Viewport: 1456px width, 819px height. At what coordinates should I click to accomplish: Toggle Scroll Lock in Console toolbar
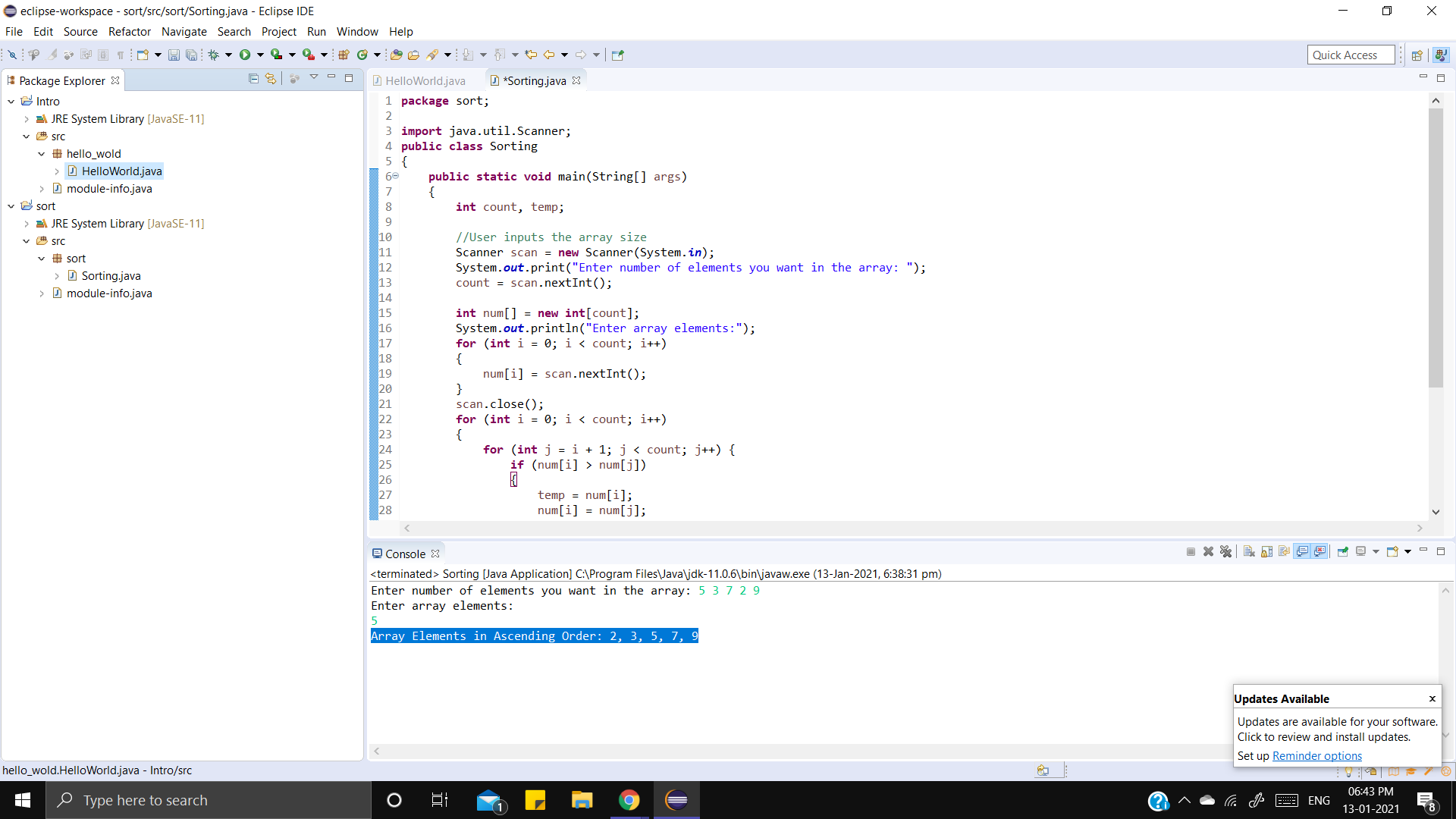[x=1266, y=552]
